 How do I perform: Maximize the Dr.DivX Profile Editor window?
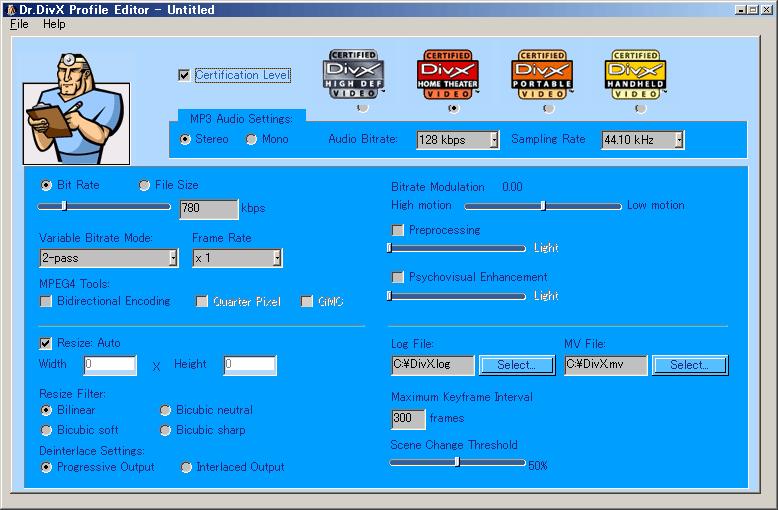(x=753, y=9)
